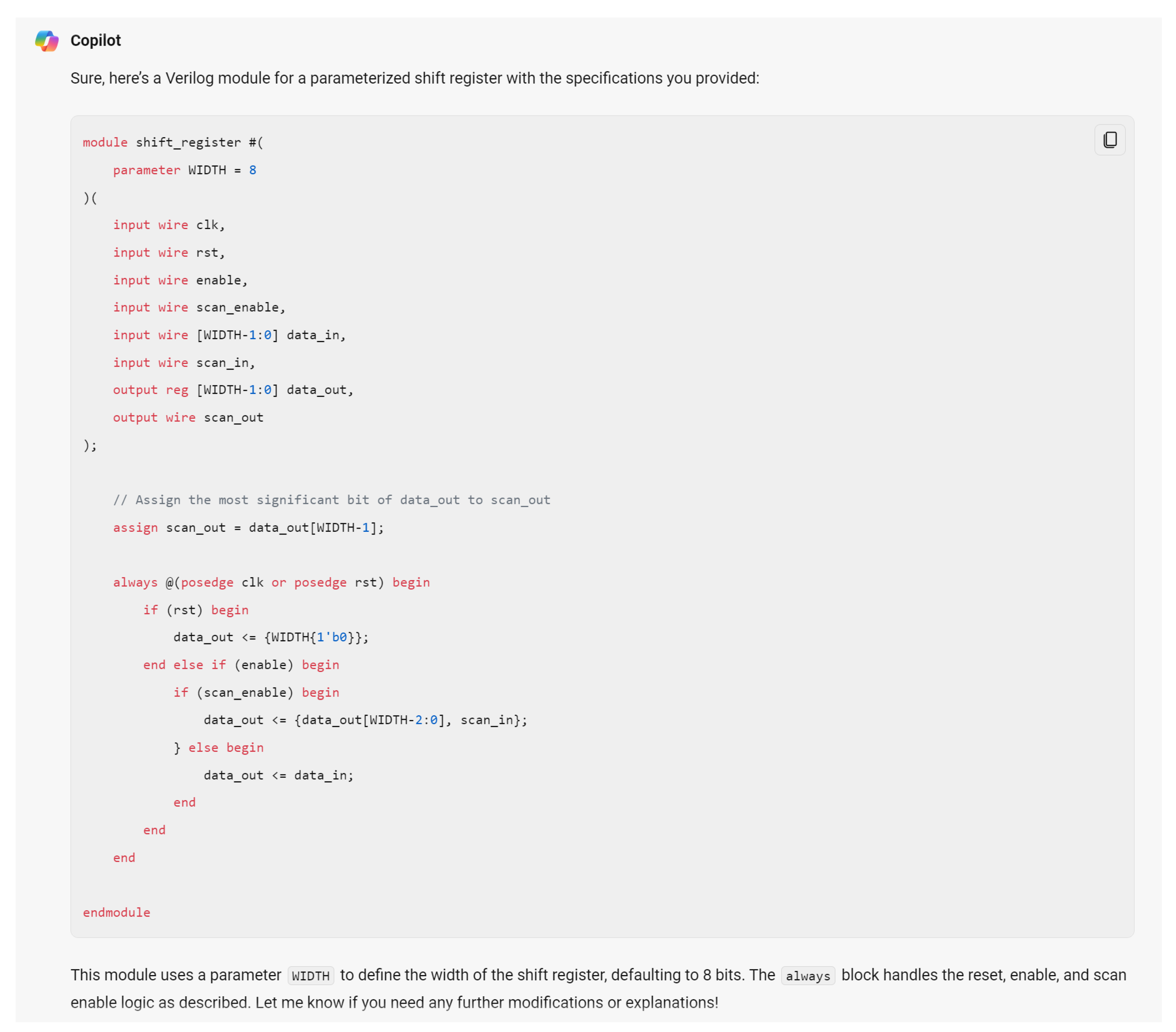Image resolution: width=1176 pixels, height=1032 pixels.
Task: Click the 'always @(posedge clk' line
Action: [x=271, y=583]
